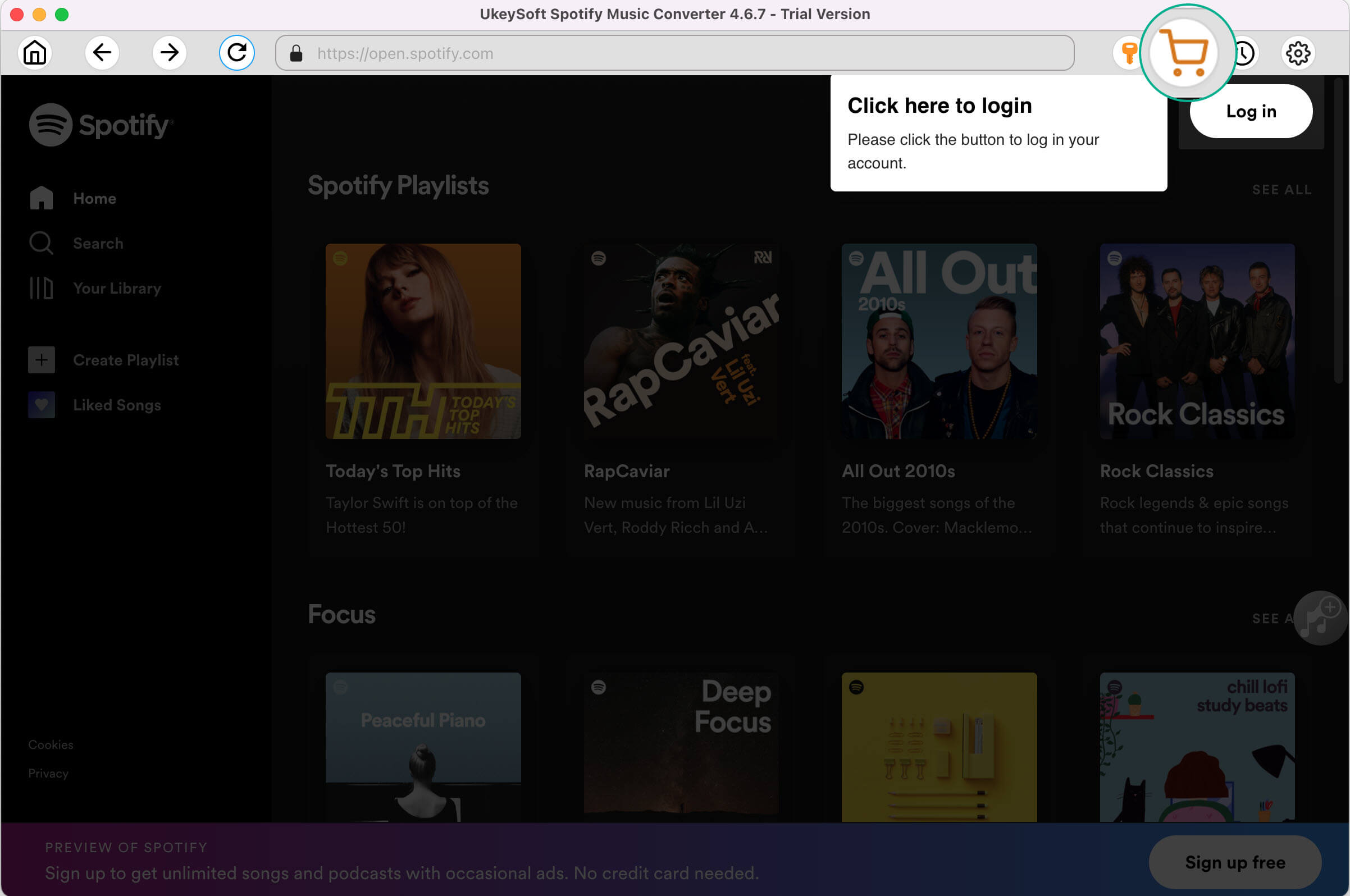1350x896 pixels.
Task: Click the key/license icon
Action: (x=1128, y=53)
